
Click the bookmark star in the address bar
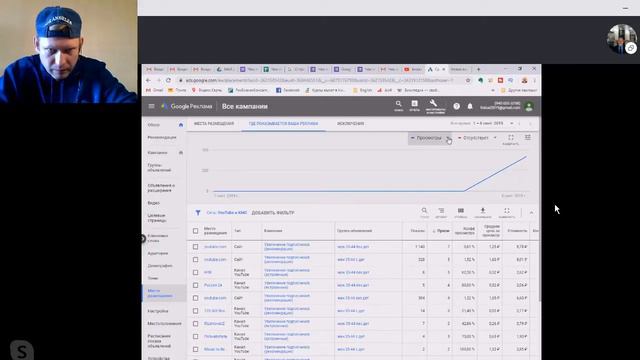(468, 80)
